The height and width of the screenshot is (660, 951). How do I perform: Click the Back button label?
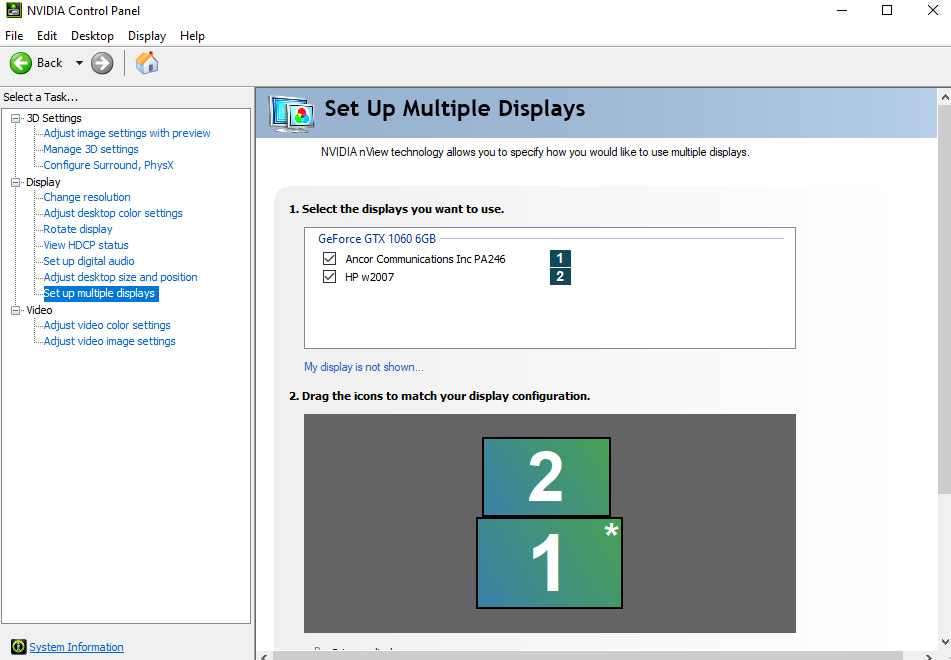[x=50, y=63]
